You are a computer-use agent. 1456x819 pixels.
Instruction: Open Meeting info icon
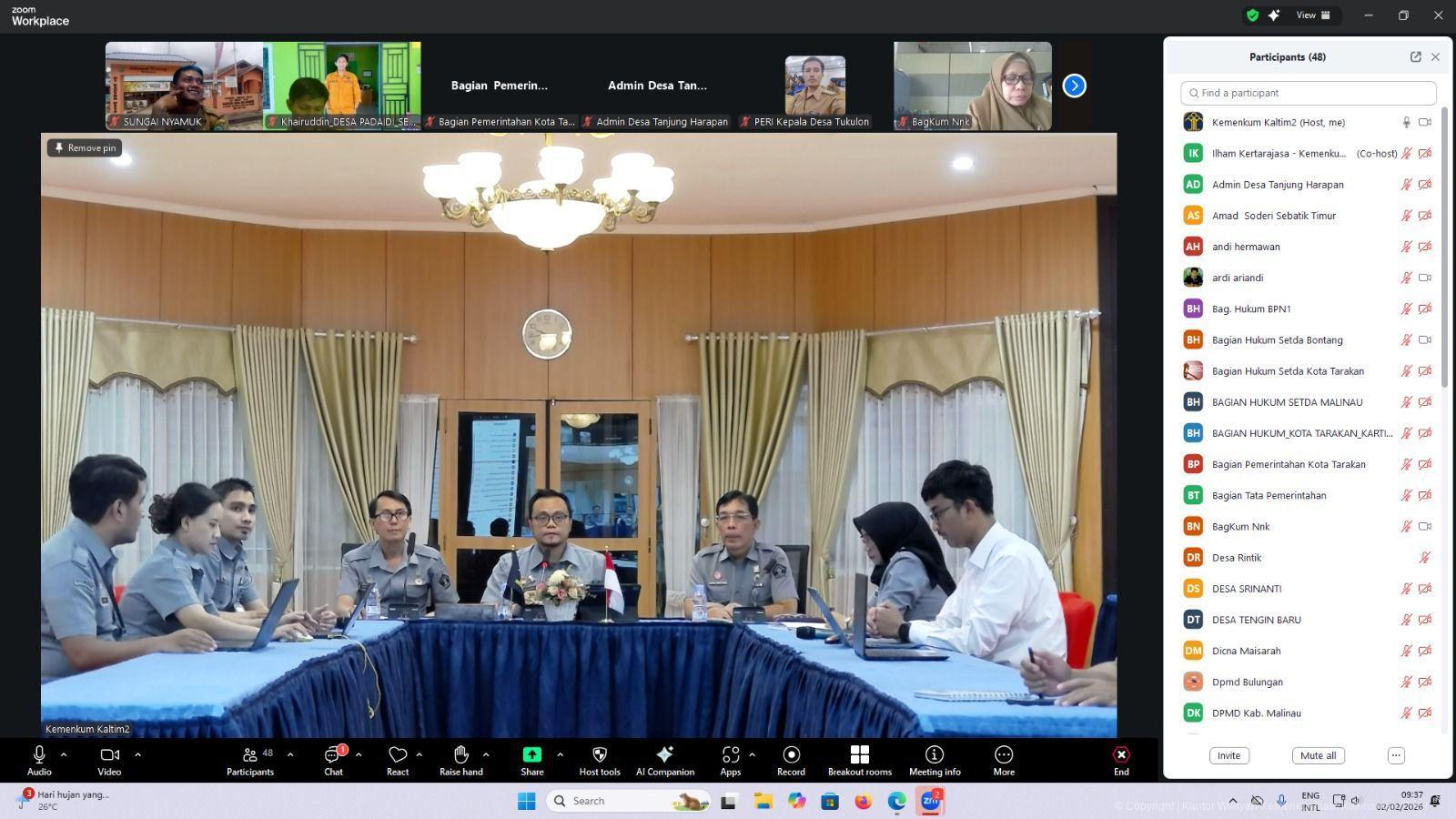click(x=934, y=755)
